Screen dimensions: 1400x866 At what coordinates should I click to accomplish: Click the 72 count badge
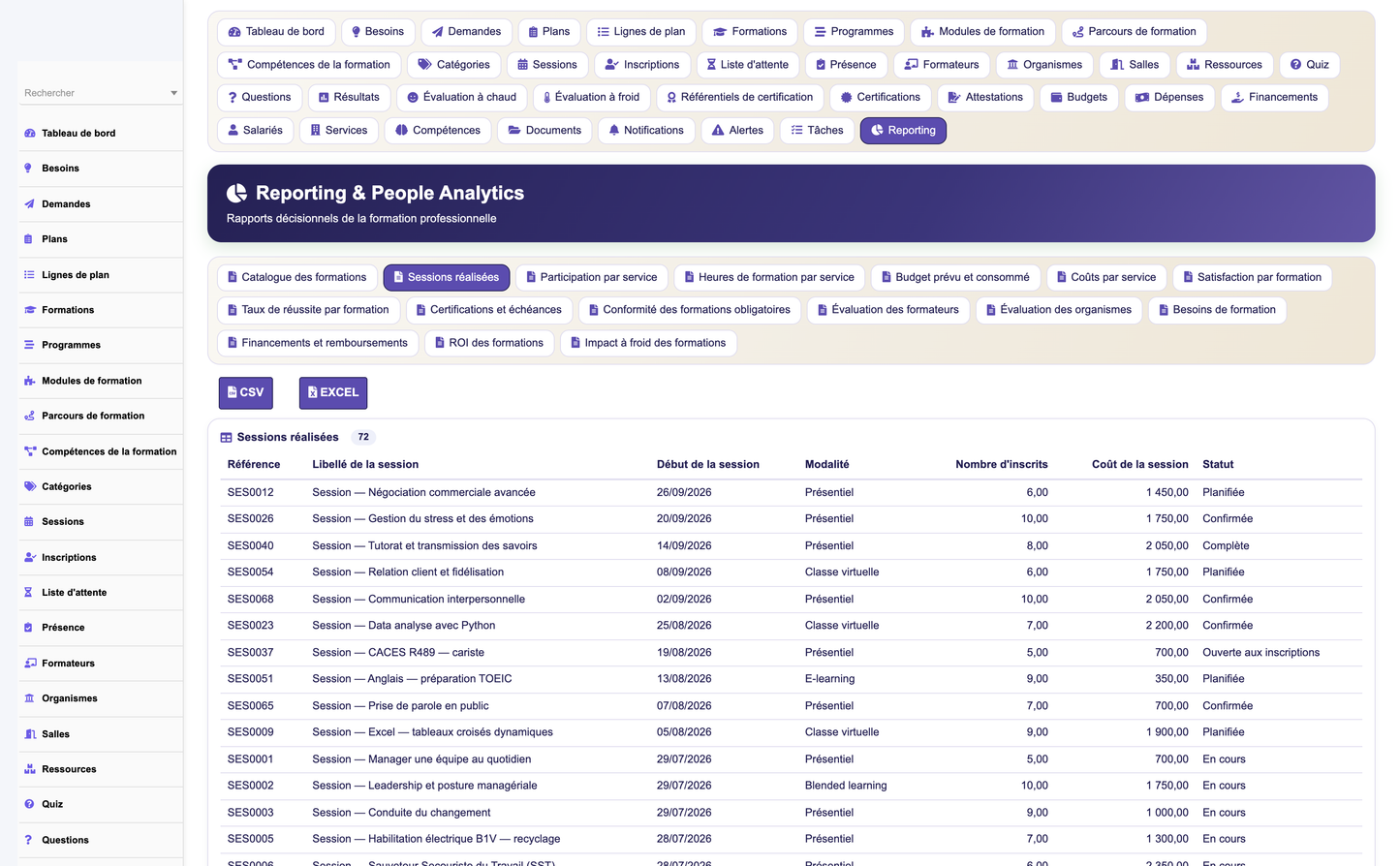363,438
